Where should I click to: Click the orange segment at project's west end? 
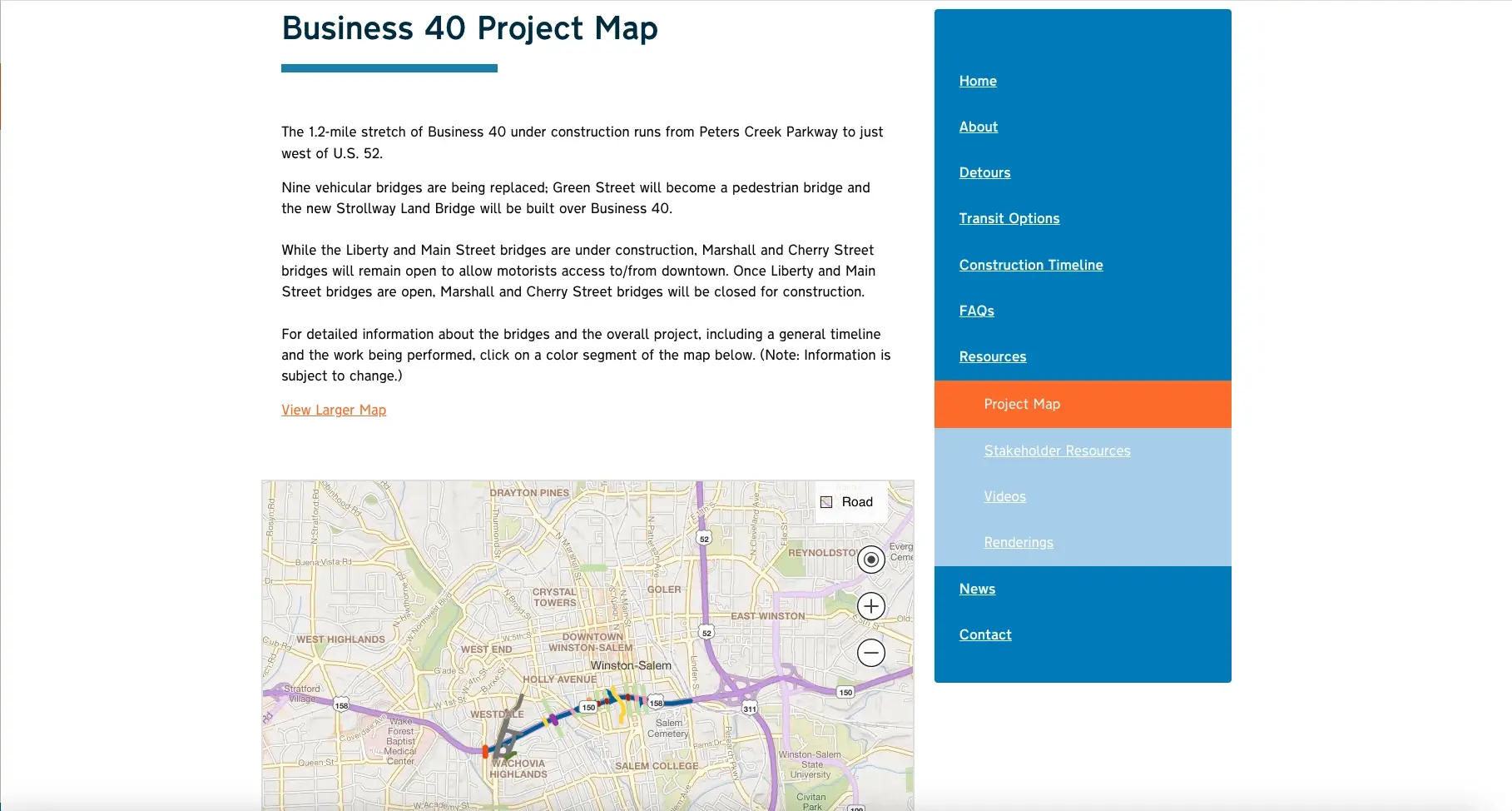tap(485, 752)
